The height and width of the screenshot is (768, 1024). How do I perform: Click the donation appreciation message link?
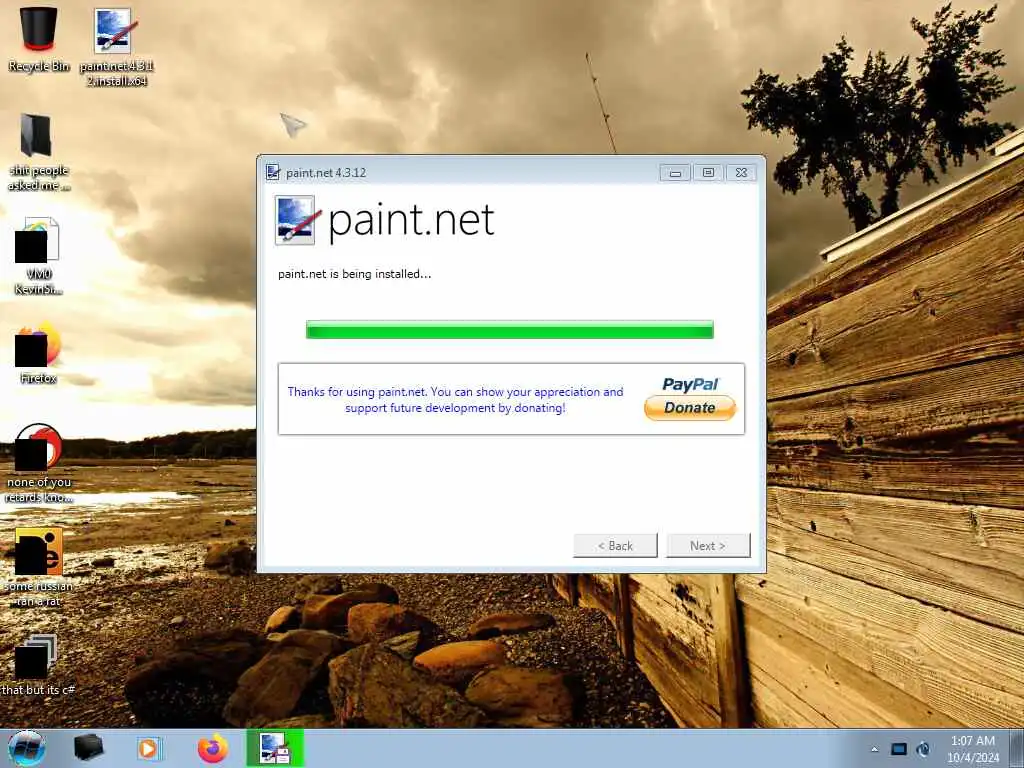[x=455, y=400]
